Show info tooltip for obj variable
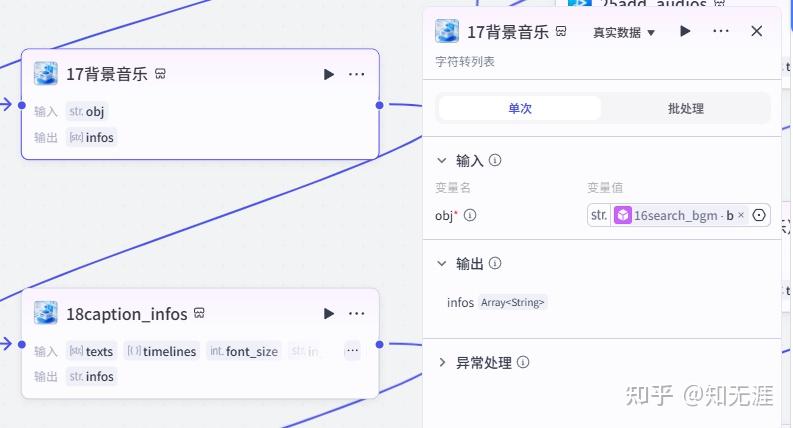 tap(470, 216)
